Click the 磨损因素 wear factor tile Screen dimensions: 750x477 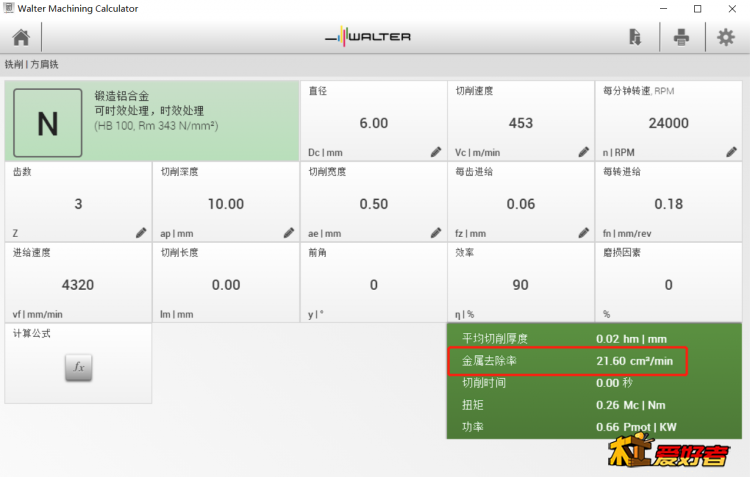669,282
